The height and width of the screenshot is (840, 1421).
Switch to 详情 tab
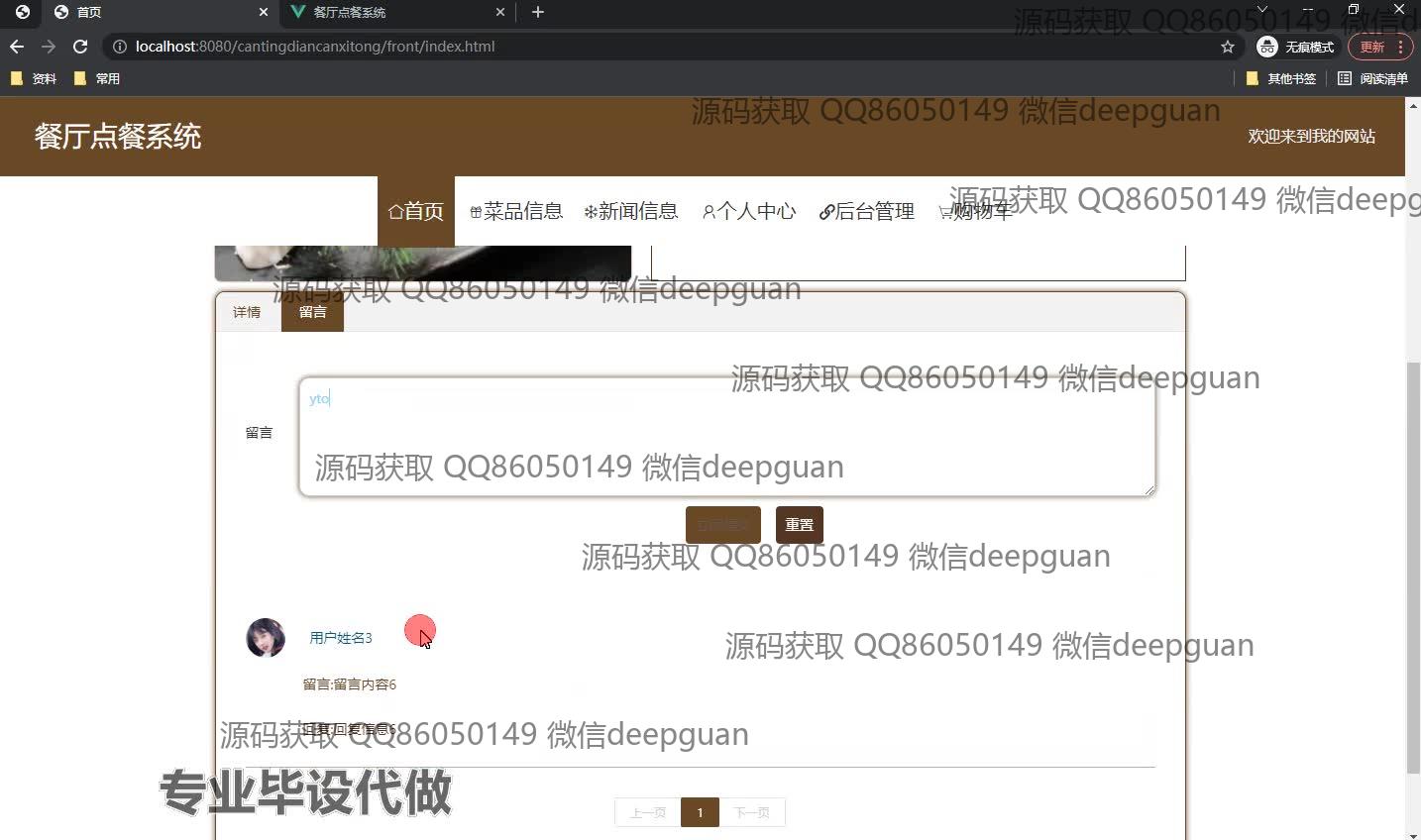point(247,312)
